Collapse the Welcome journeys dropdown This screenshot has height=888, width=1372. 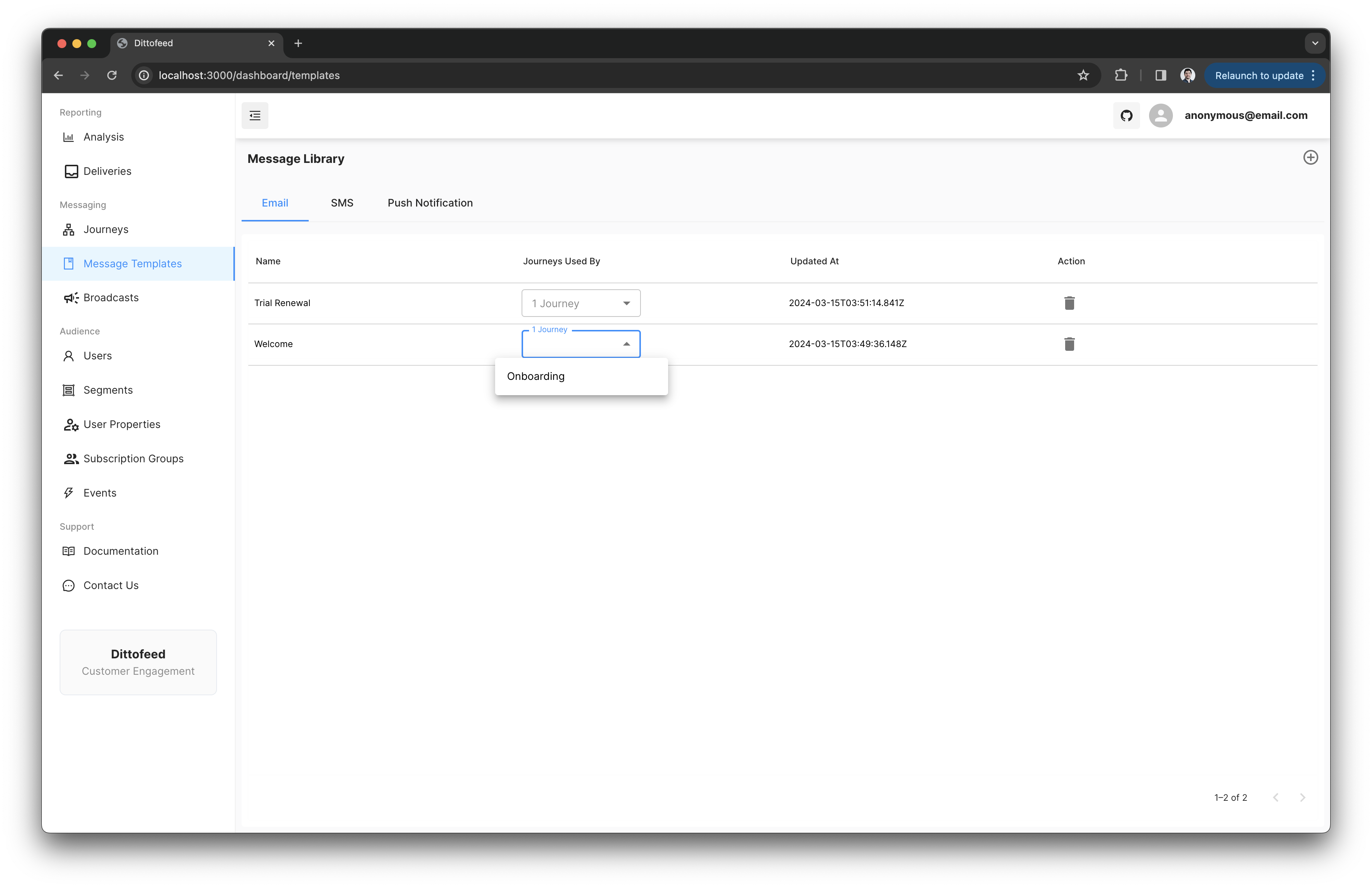(x=580, y=344)
